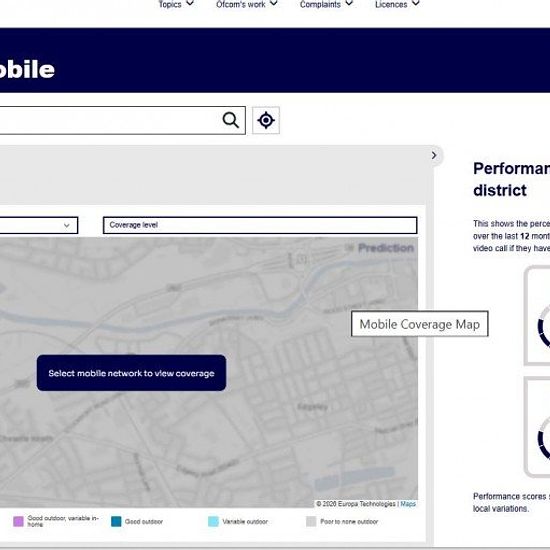Open the Ofcom's work menu
The height and width of the screenshot is (550, 550).
click(x=247, y=4)
